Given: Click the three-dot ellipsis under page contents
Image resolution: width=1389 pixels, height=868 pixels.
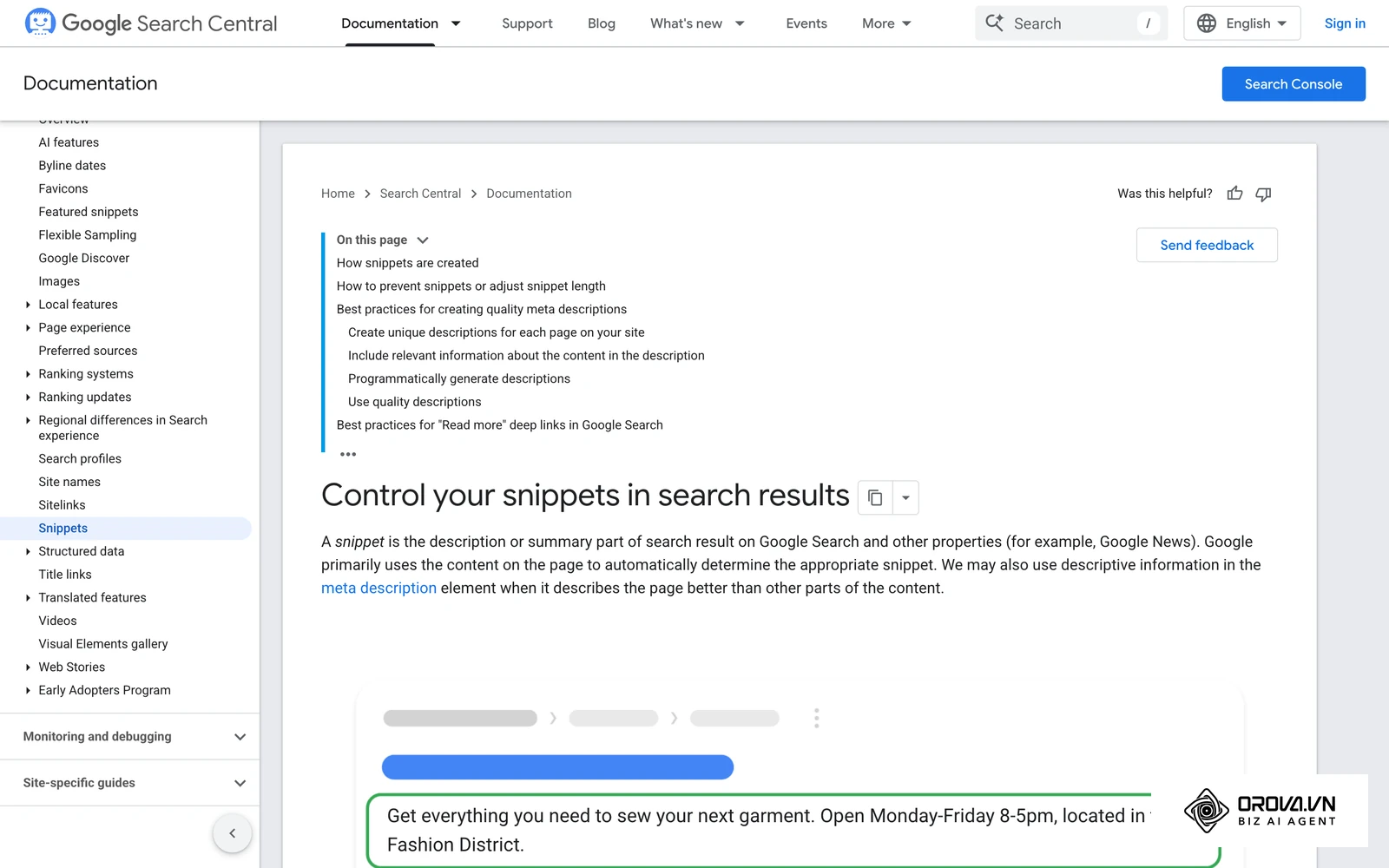Looking at the screenshot, I should click(348, 454).
